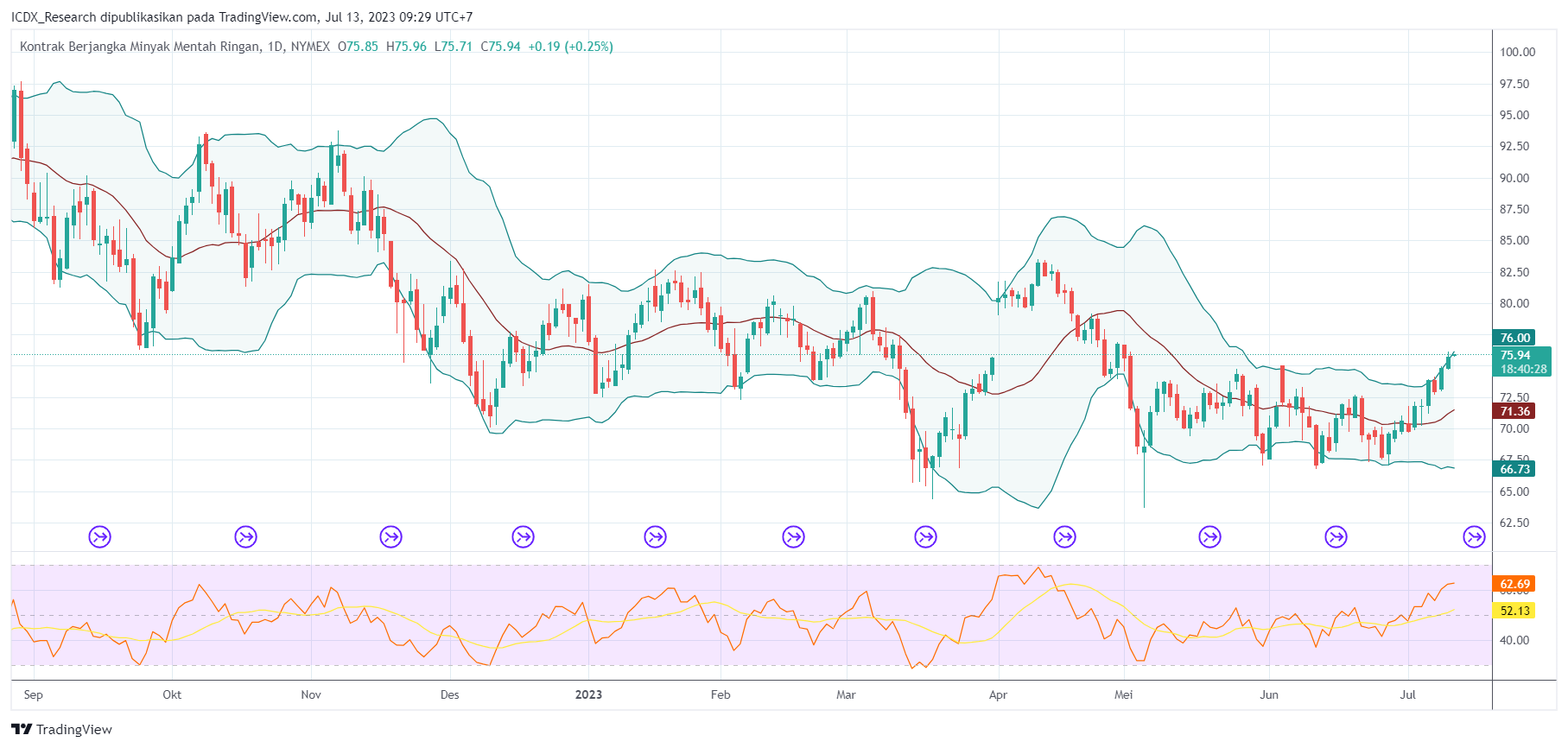Click the 80.00 price axis label

click(1514, 303)
